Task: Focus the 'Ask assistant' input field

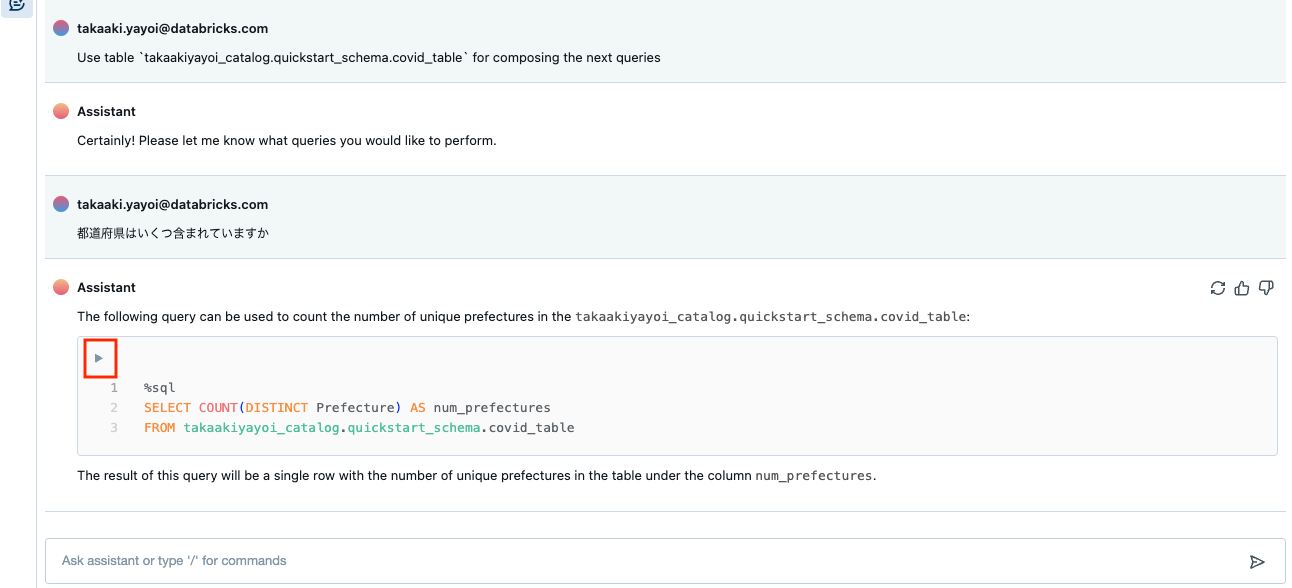Action: 640,561
